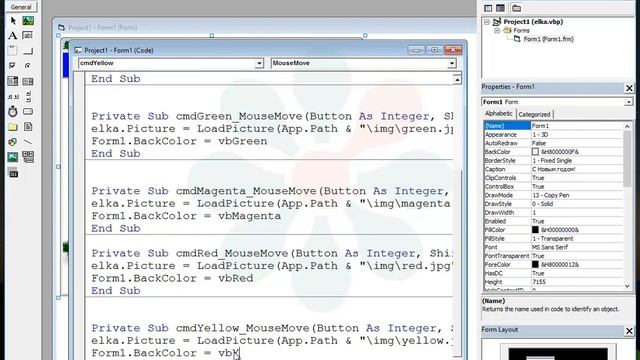Click the vbMagenta code line
The image size is (640, 360).
186,216
